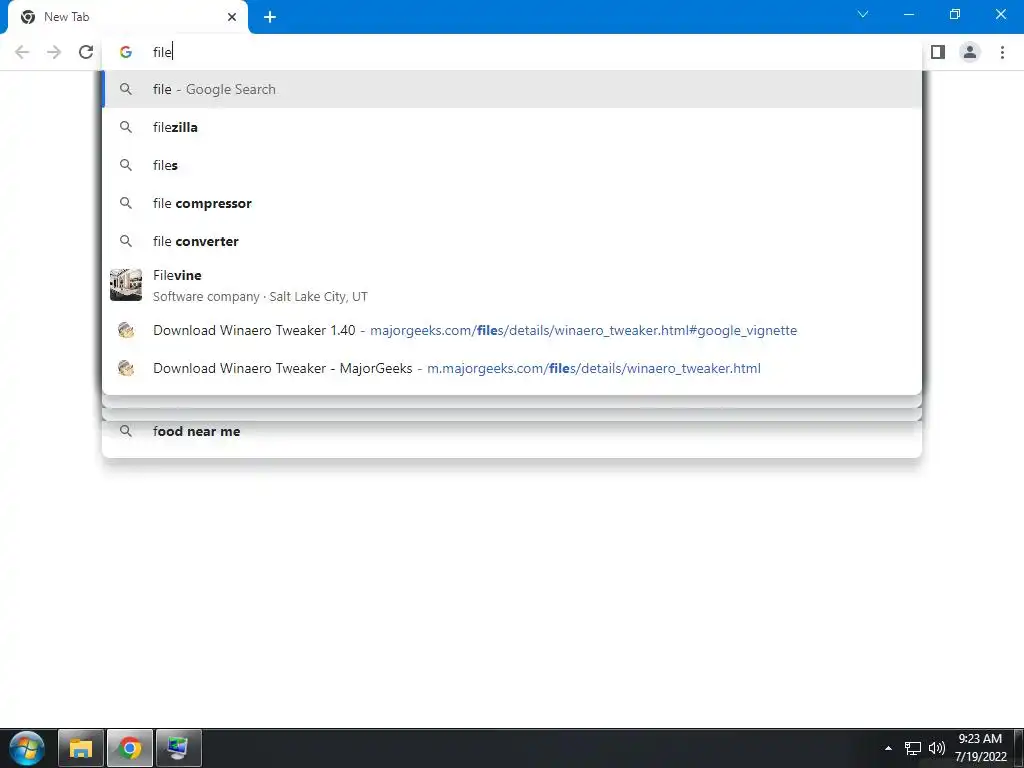This screenshot has width=1024, height=768.
Task: Click search icon beside 'food near me'
Action: click(x=126, y=431)
